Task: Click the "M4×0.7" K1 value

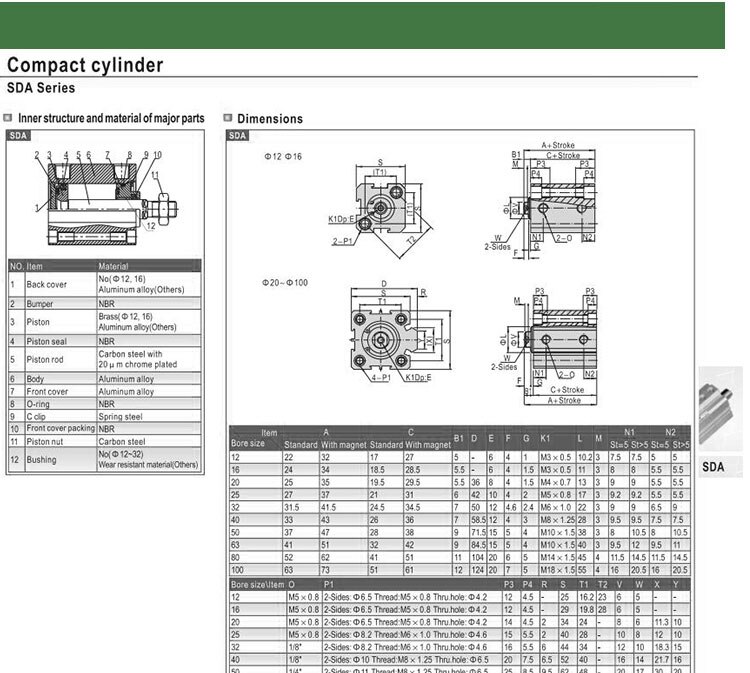Action: pos(555,482)
